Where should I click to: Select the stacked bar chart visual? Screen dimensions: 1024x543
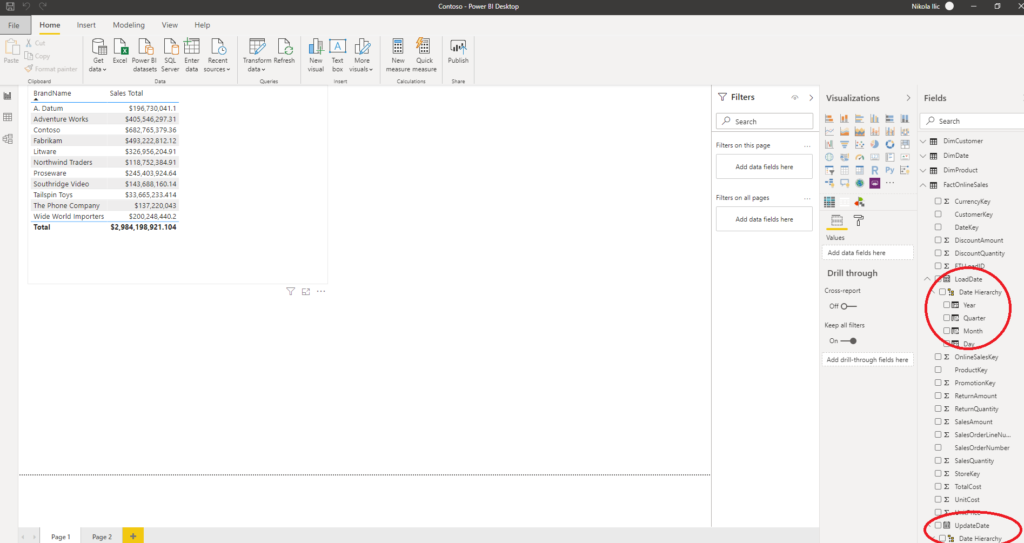click(829, 118)
